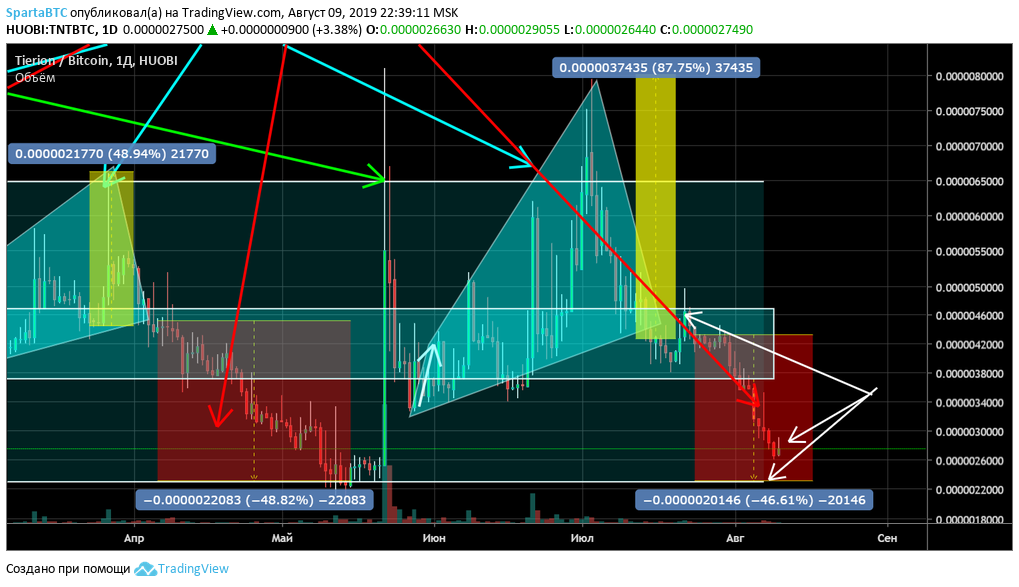This screenshot has height=587, width=1019.
Task: Select the 1D interval label in the header
Action: pyautogui.click(x=110, y=30)
